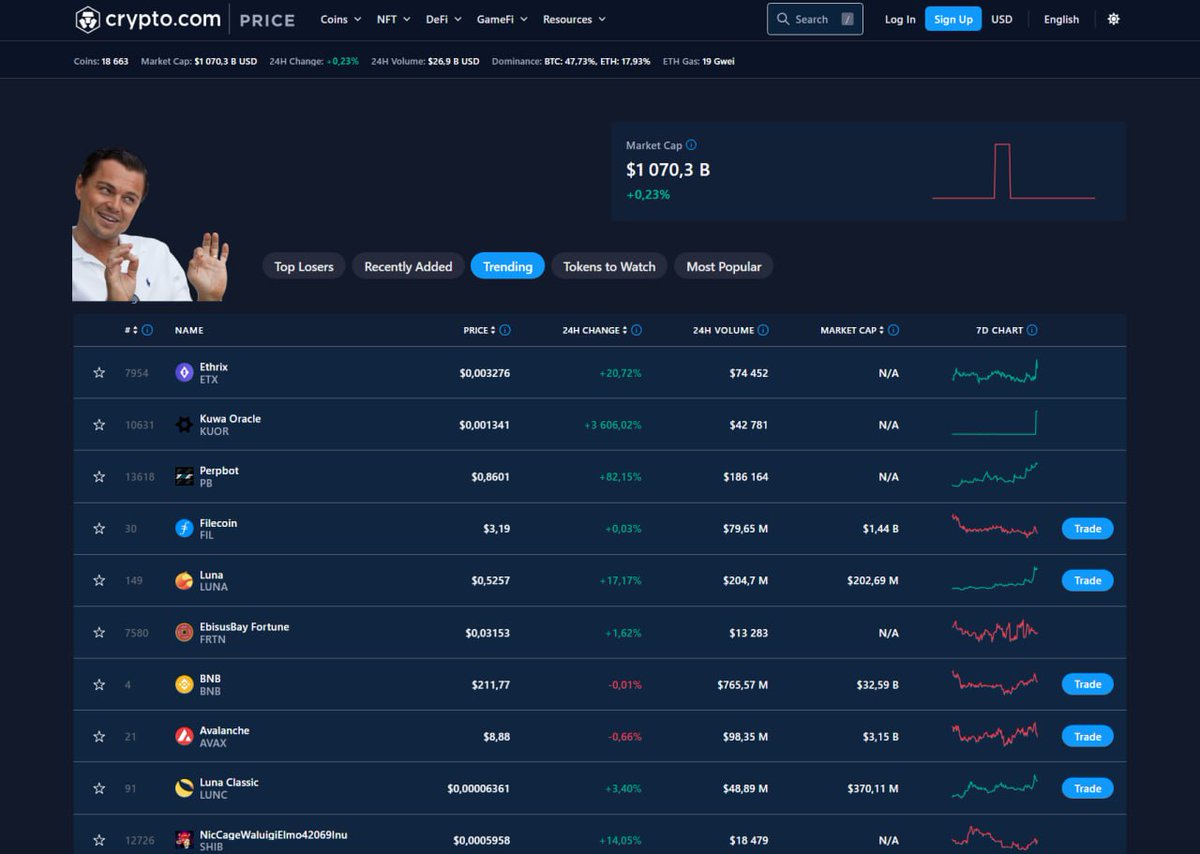1200x854 pixels.
Task: Click the Kuwa Oracle +3 606,02% change
Action: coord(613,425)
